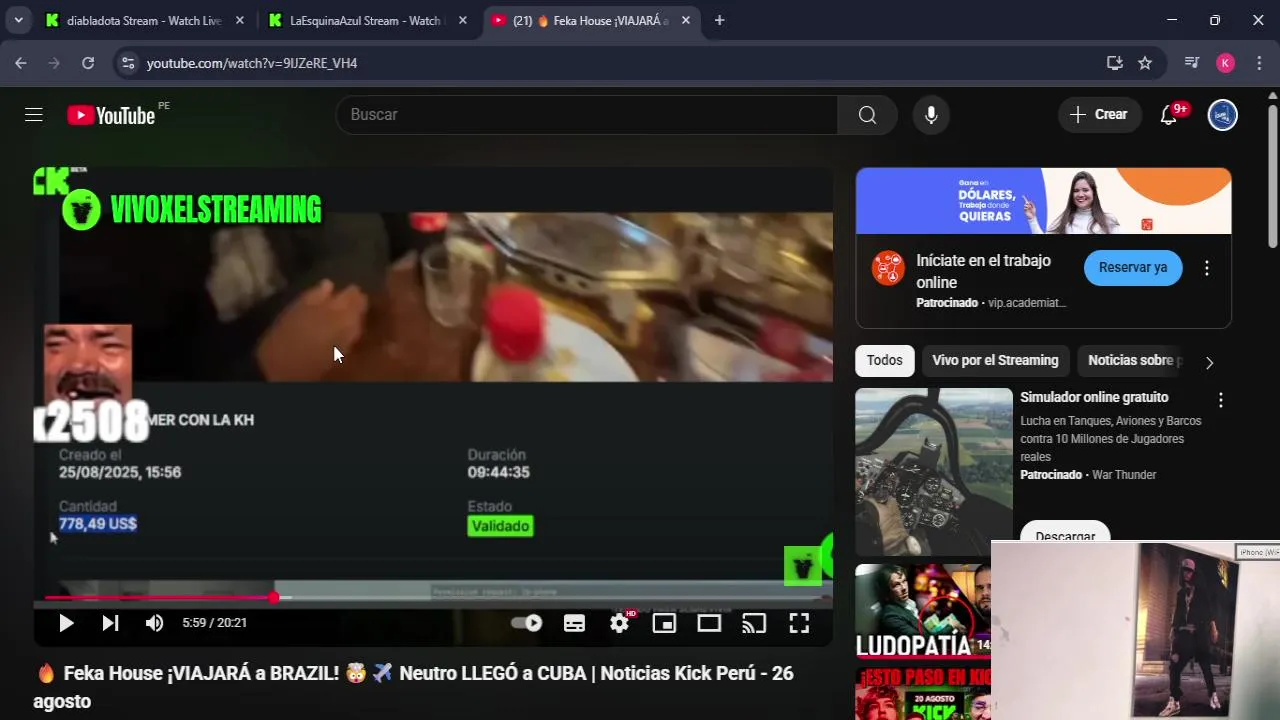Click the search magnifier button
Viewport: 1280px width, 720px height.
867,115
